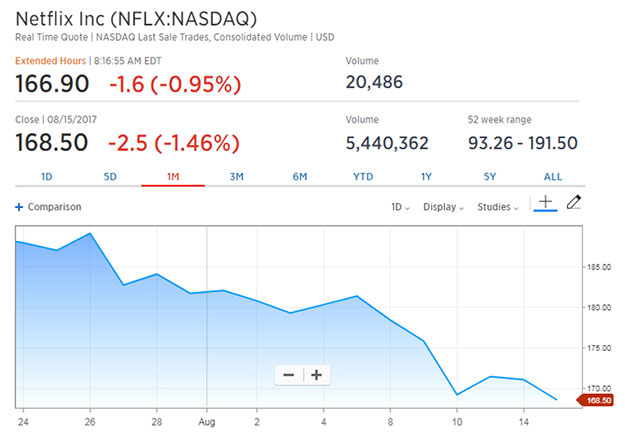
Task: Switch chart to 6M range
Action: coord(300,177)
